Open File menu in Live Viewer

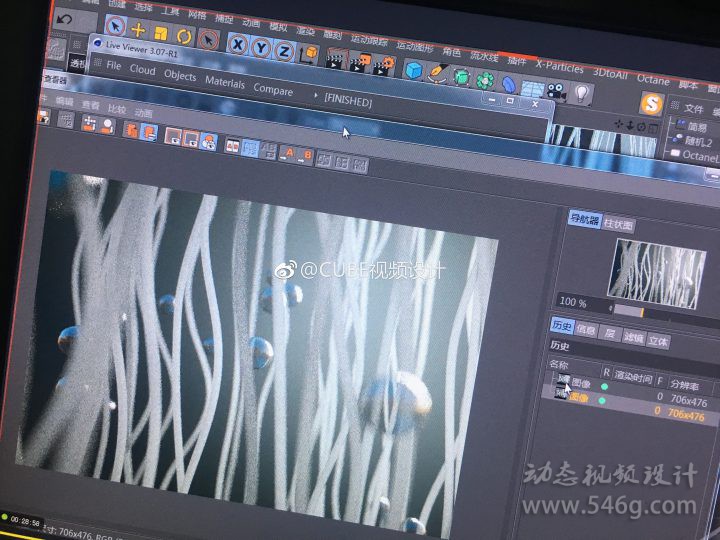point(113,65)
